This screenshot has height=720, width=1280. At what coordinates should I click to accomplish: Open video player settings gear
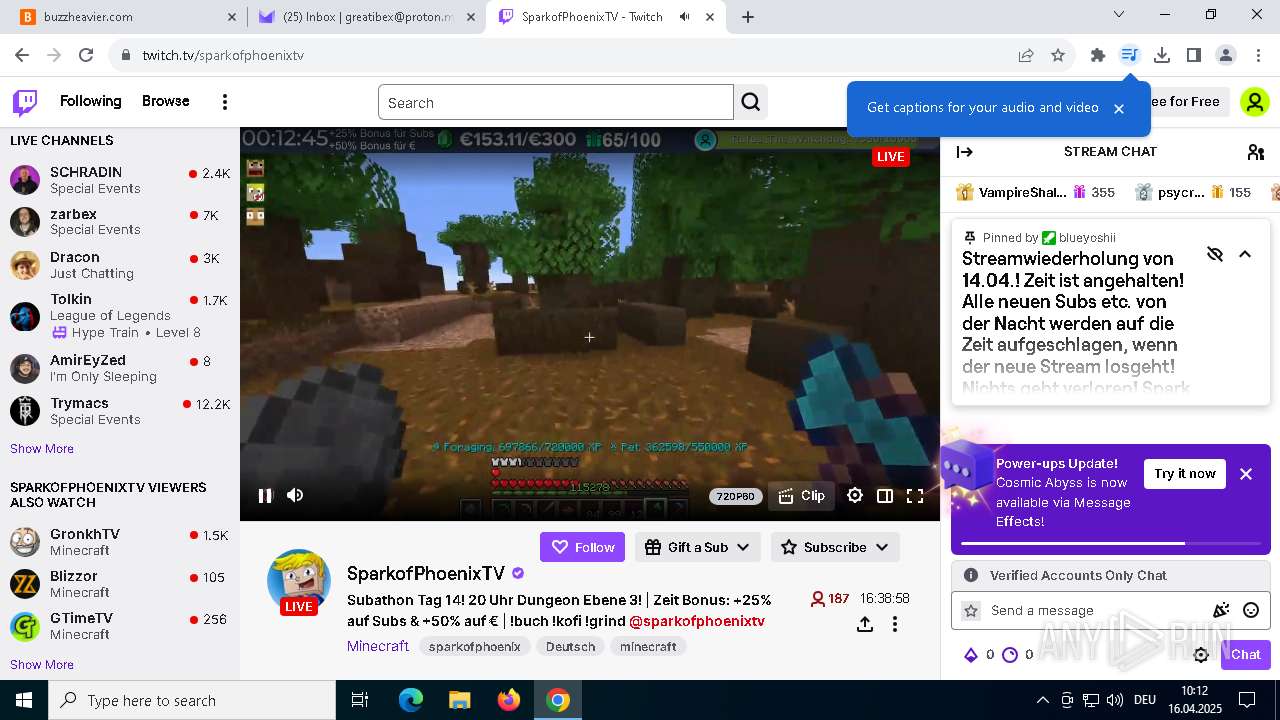click(855, 495)
